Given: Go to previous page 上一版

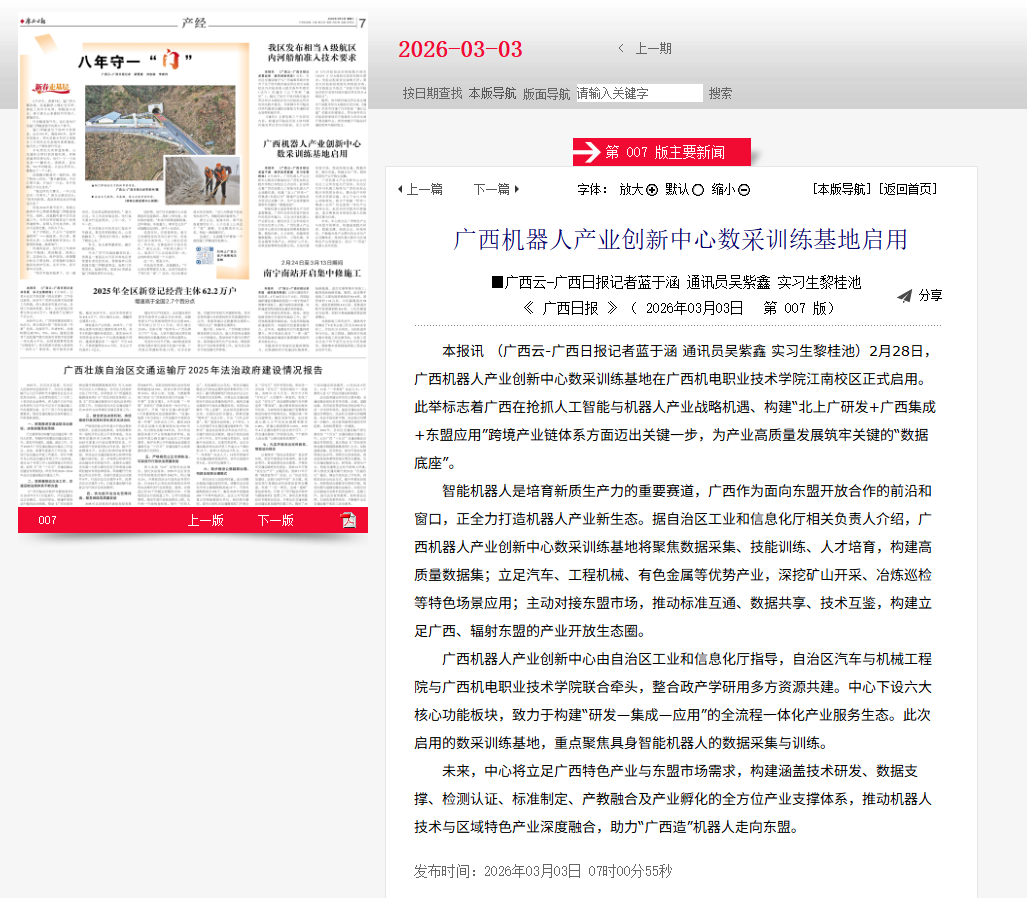Looking at the screenshot, I should click(206, 520).
